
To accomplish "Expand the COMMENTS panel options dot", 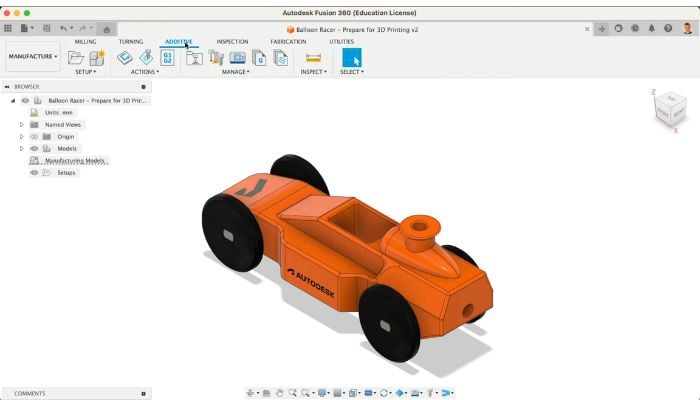I will click(143, 393).
